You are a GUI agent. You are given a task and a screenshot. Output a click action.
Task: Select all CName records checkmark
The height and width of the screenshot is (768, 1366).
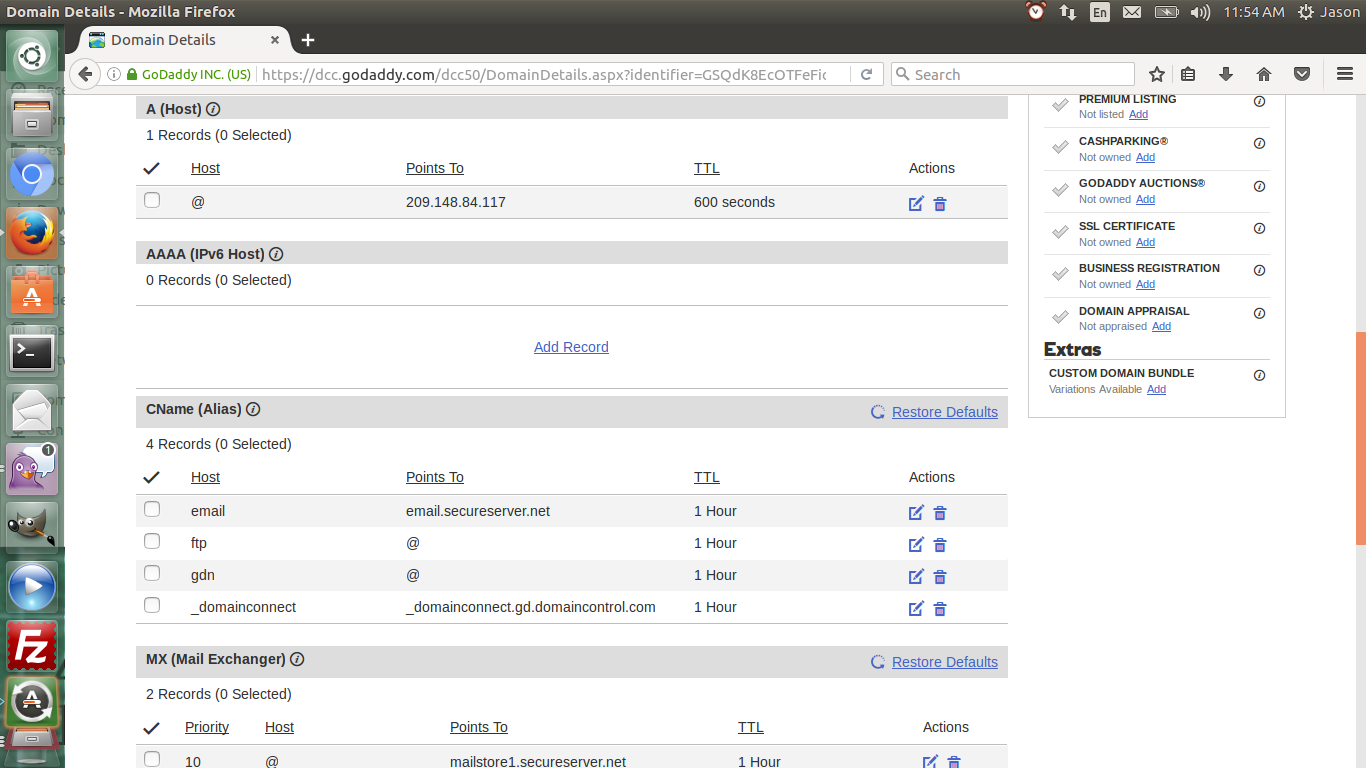[x=152, y=477]
